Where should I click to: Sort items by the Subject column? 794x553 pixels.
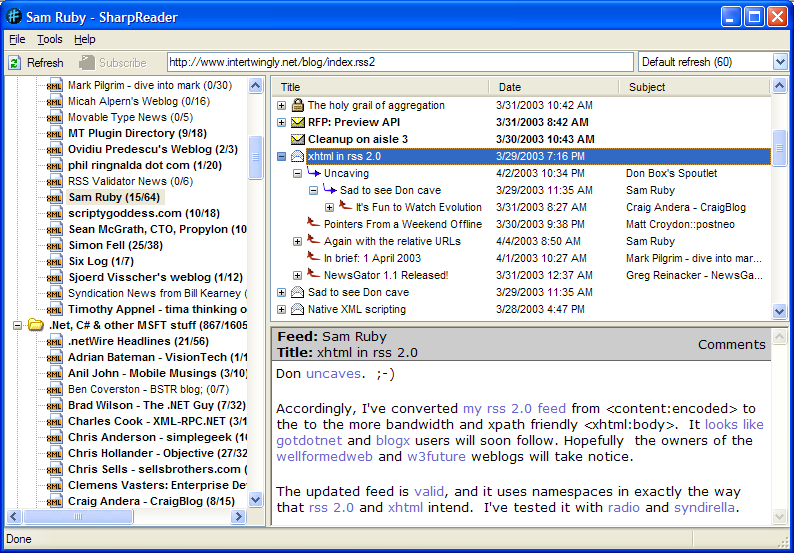pos(694,87)
